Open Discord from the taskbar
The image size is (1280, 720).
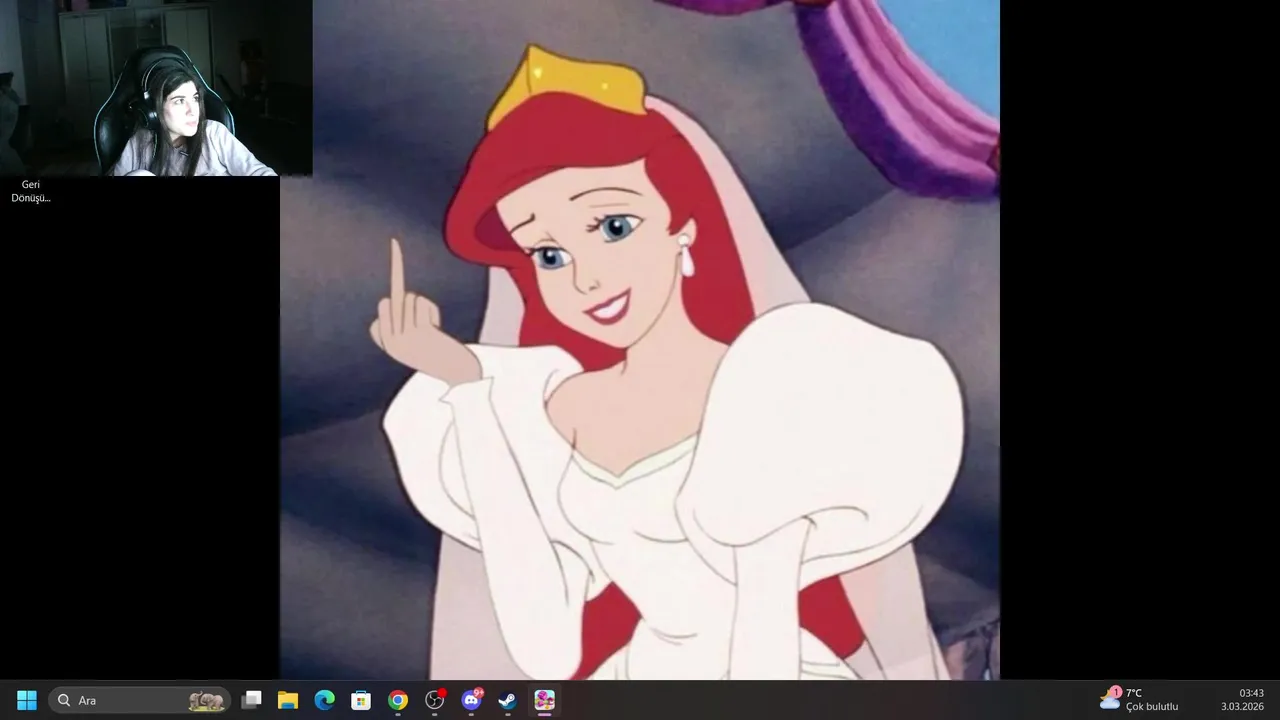pyautogui.click(x=471, y=700)
